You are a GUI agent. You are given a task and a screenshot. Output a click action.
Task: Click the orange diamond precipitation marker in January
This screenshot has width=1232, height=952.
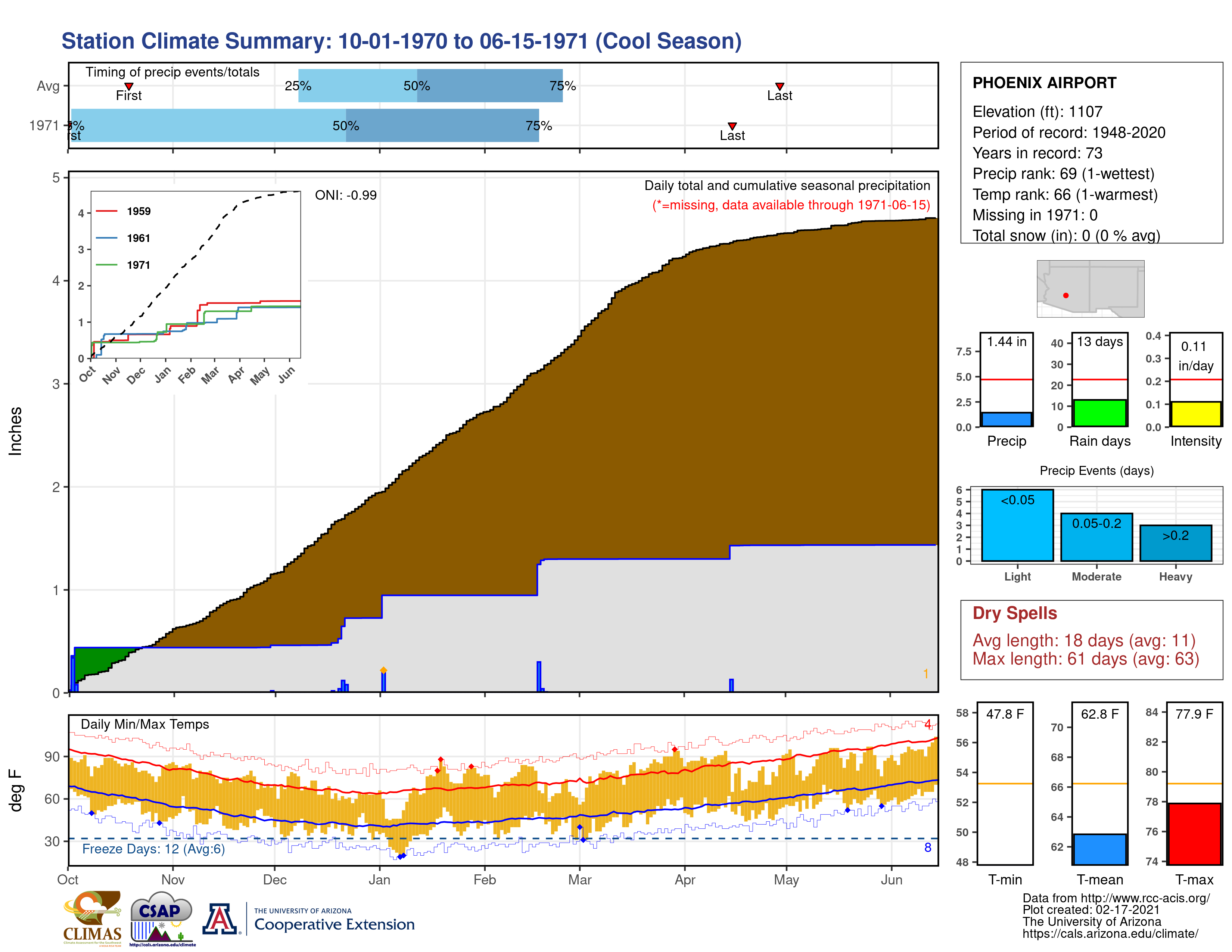383,671
